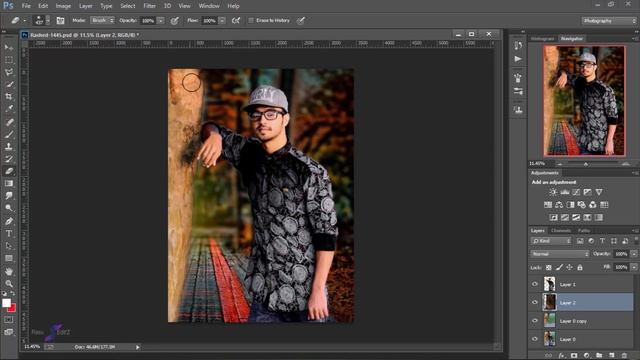Add a Curves adjustment
The image size is (640, 360).
pos(576,192)
